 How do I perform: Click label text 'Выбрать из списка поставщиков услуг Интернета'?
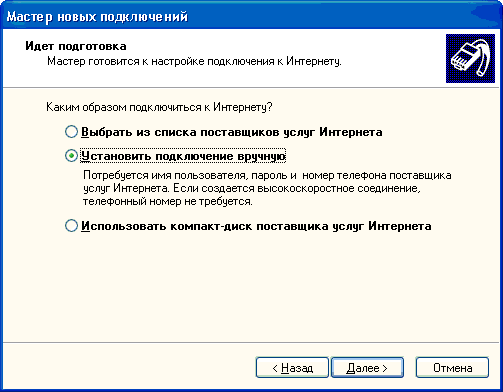point(232,132)
